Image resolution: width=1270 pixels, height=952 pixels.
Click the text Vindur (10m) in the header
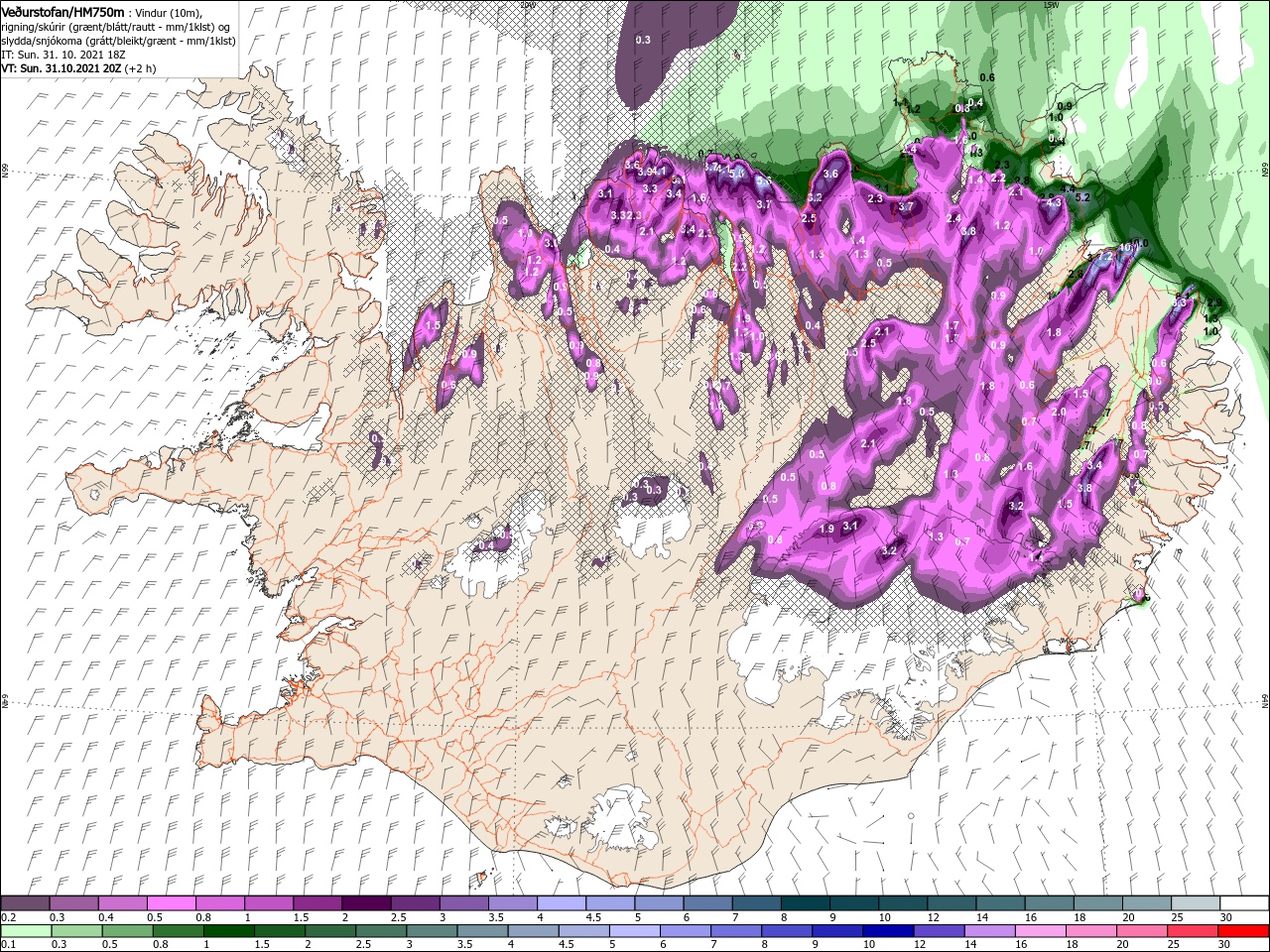click(x=167, y=12)
